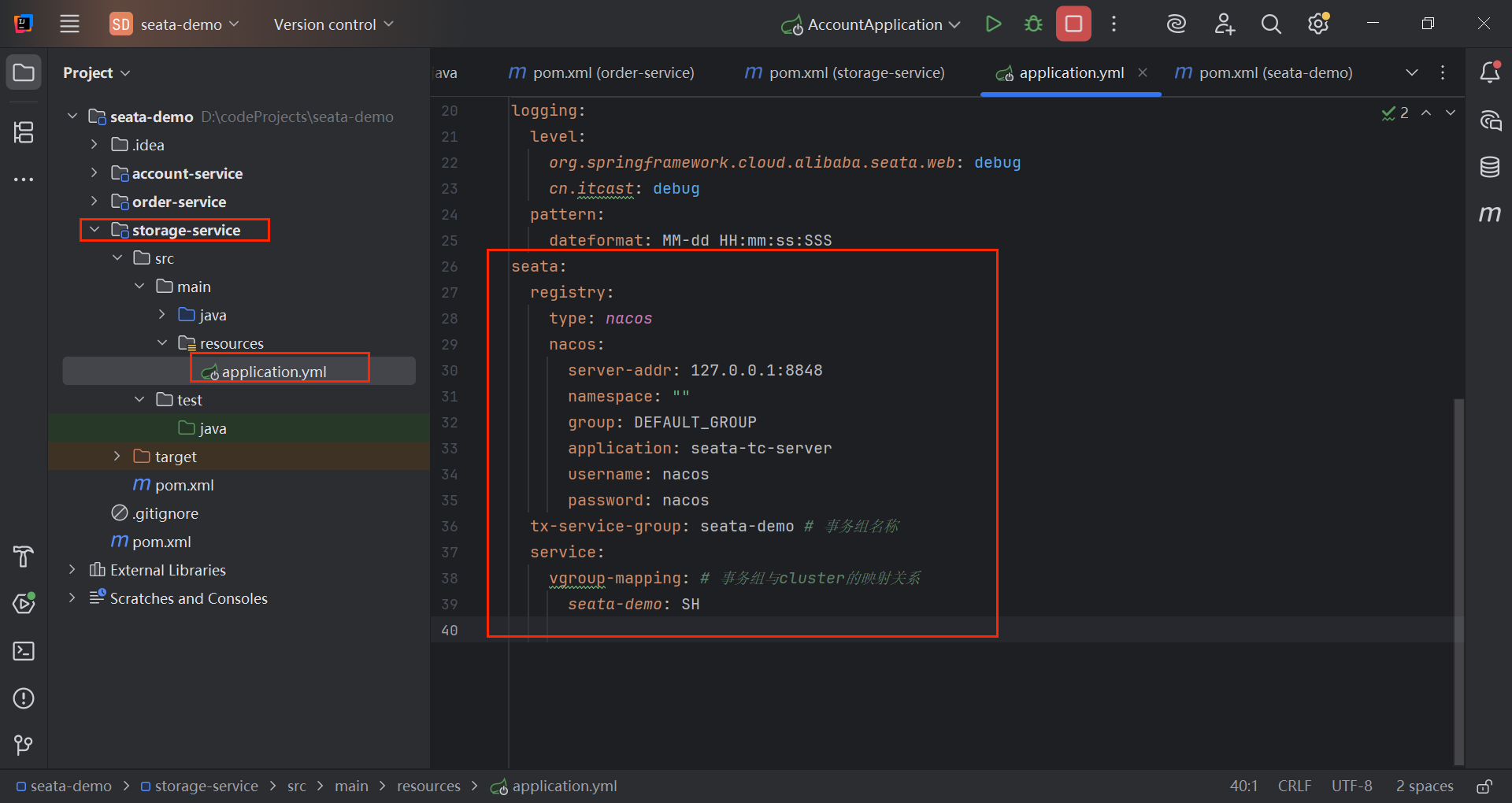Screen dimensions: 1512x803
Task: Change CRLF line separator
Action: coord(1295,786)
